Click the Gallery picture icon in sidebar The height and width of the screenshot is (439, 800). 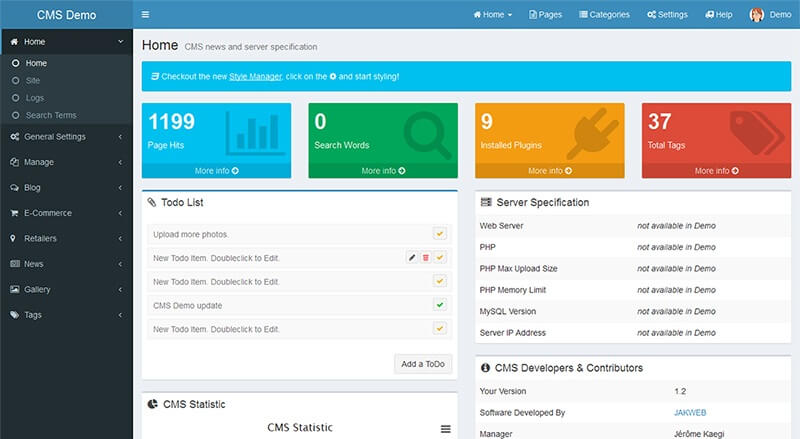click(15, 289)
